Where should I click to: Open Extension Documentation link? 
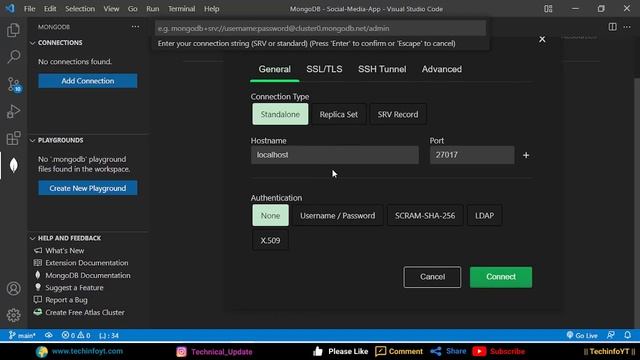point(87,263)
